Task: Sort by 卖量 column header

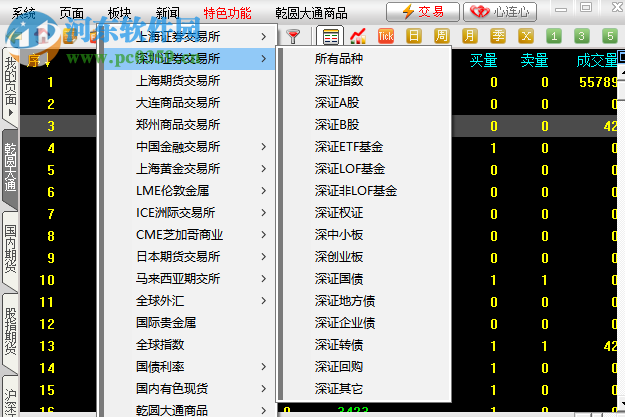Action: click(534, 60)
